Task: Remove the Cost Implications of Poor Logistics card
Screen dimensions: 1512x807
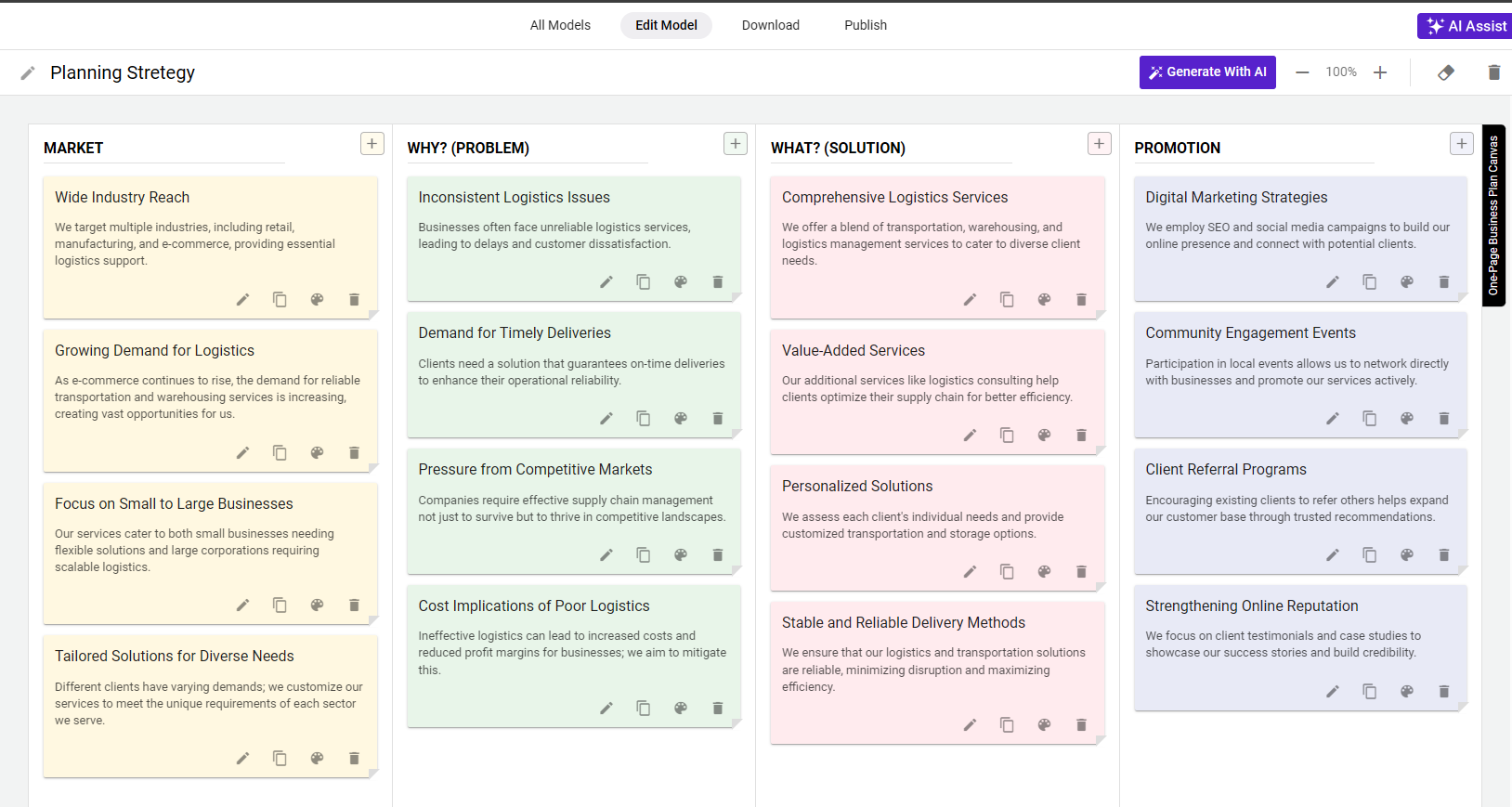Action: (717, 709)
